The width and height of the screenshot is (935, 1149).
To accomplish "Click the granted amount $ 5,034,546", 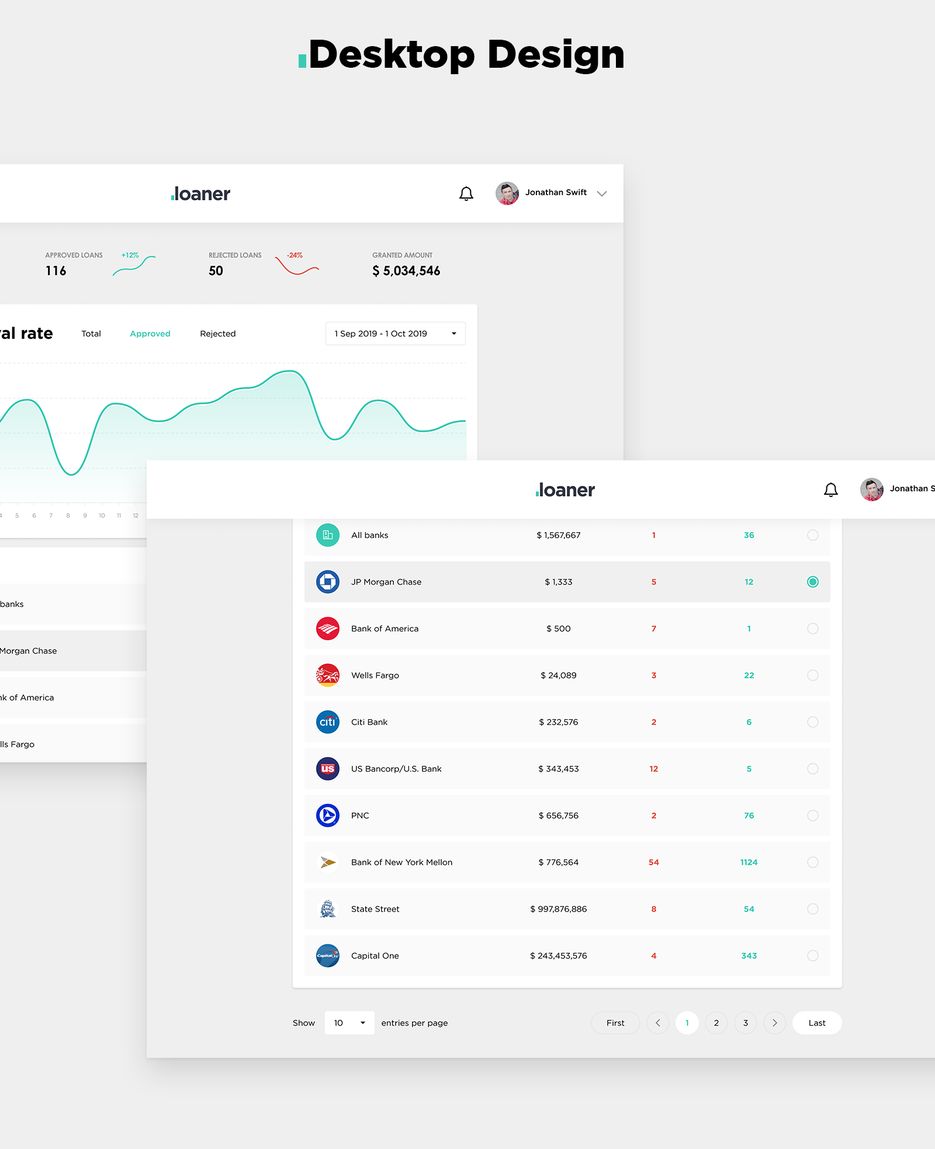I will pos(406,271).
